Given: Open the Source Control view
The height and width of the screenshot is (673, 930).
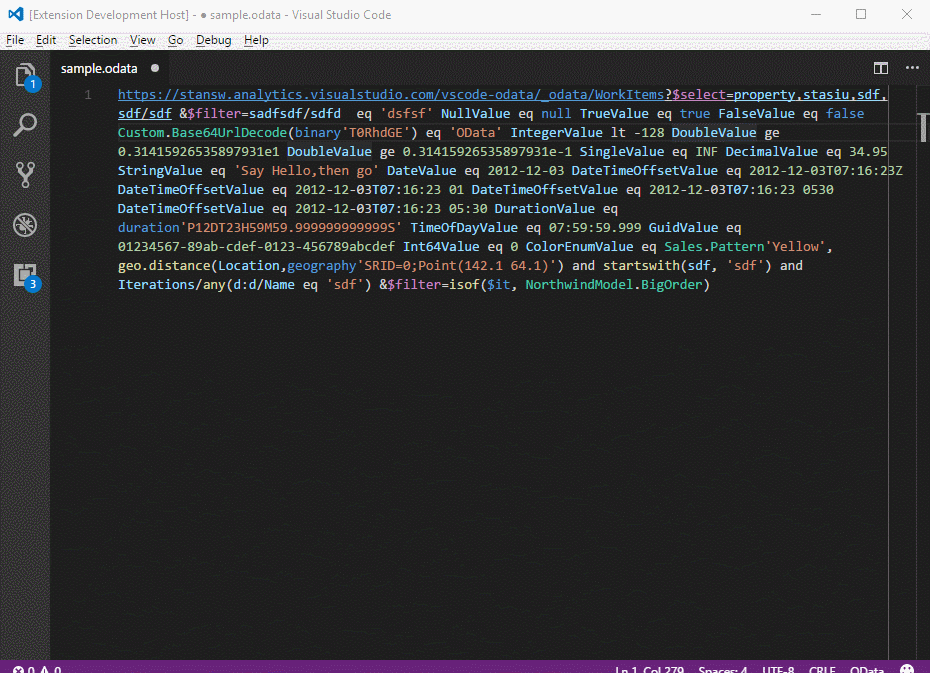Looking at the screenshot, I should [x=24, y=175].
